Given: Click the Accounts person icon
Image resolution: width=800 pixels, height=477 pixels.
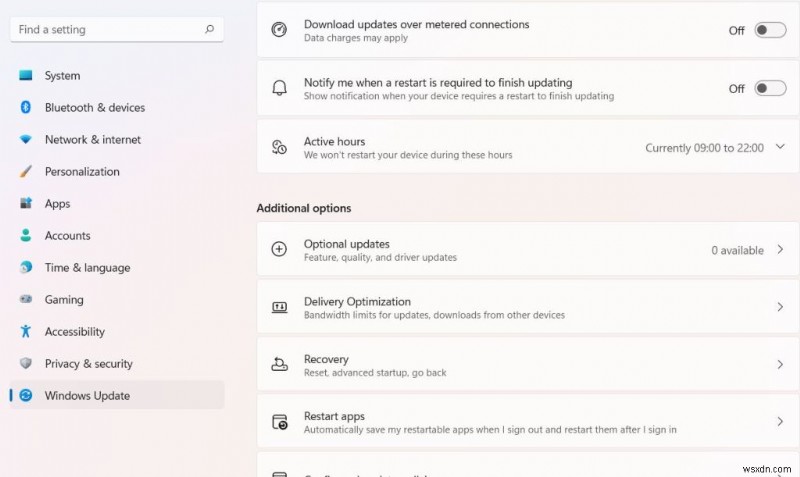Looking at the screenshot, I should pos(26,235).
